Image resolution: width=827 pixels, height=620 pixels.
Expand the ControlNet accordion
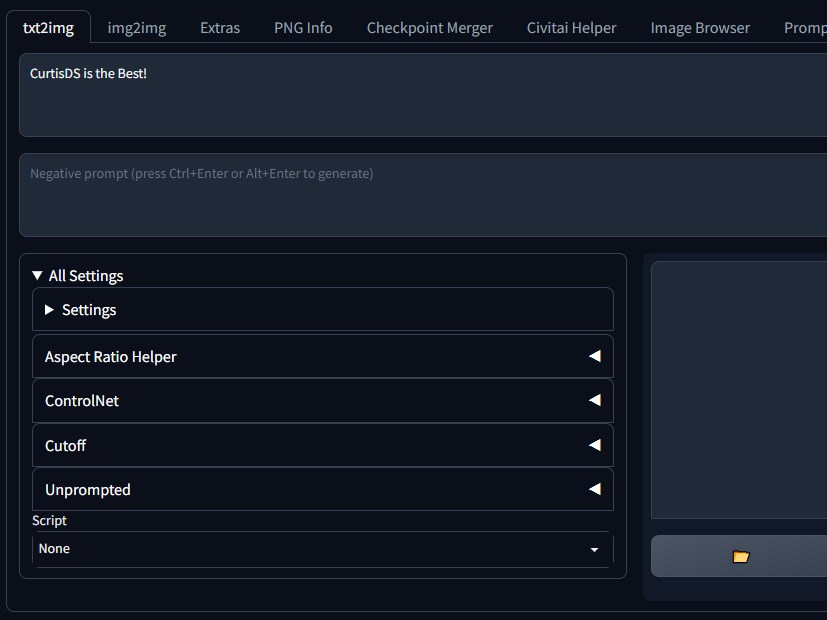click(x=323, y=401)
